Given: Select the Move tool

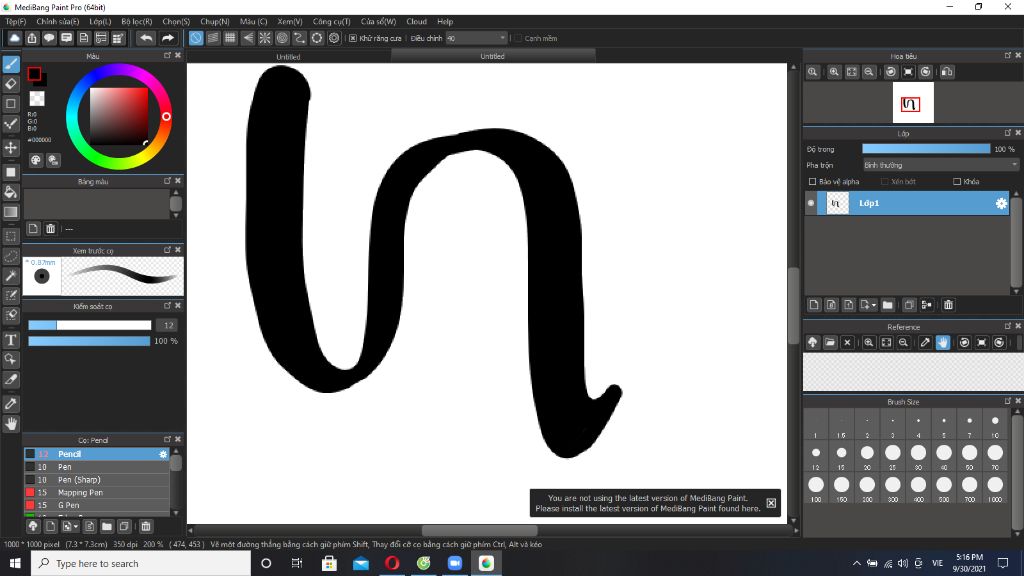Looking at the screenshot, I should coord(11,146).
